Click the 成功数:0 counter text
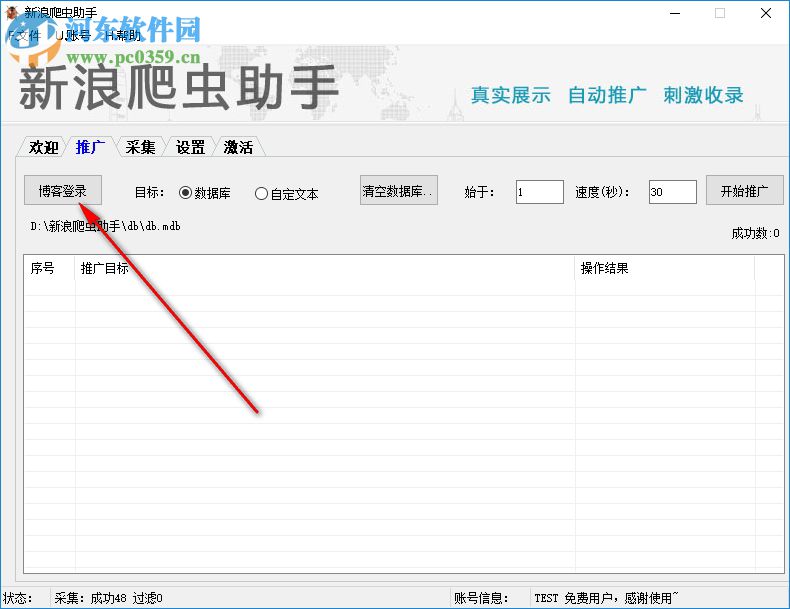 [x=755, y=233]
